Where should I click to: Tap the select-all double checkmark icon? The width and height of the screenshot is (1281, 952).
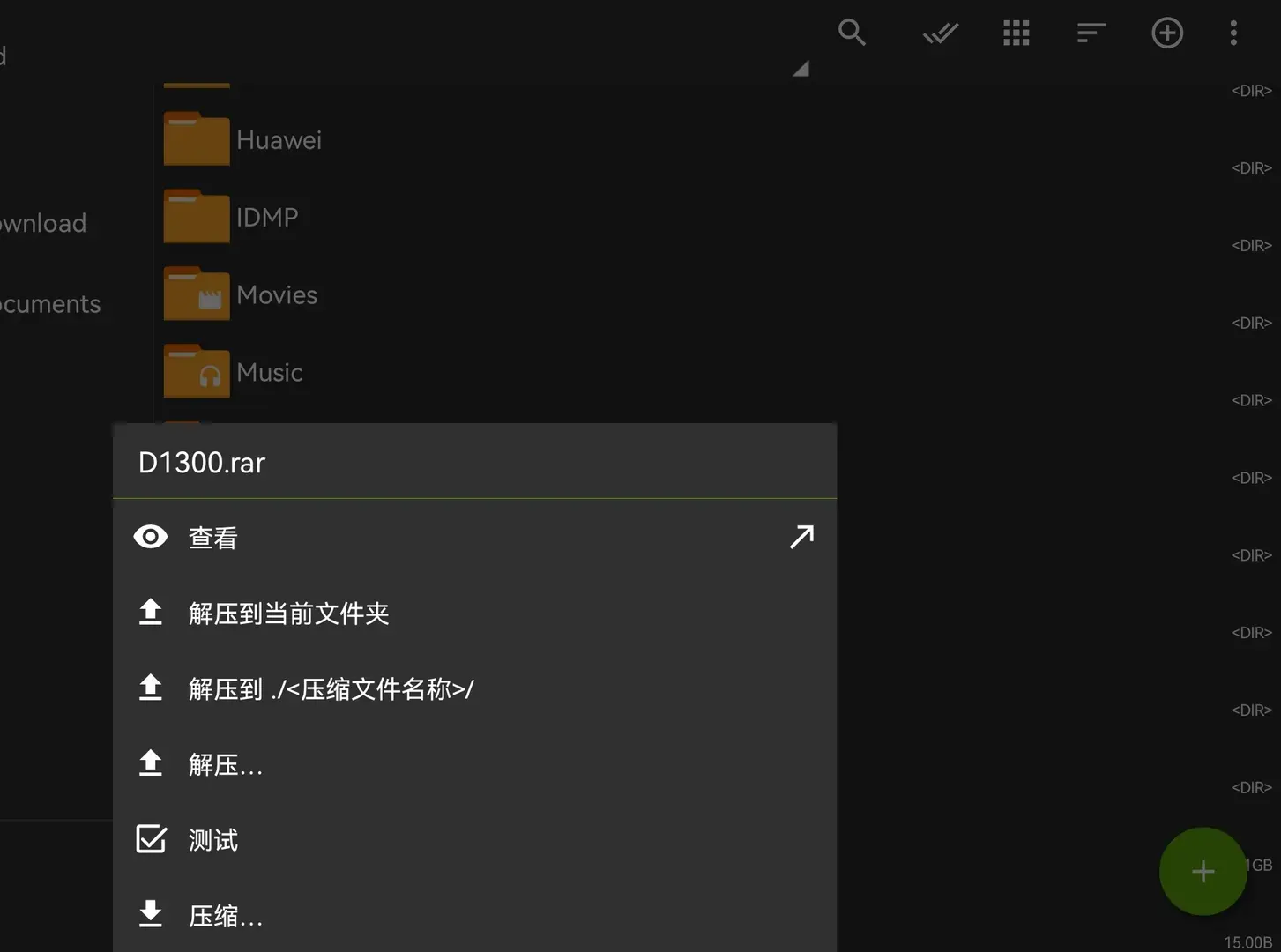click(940, 33)
